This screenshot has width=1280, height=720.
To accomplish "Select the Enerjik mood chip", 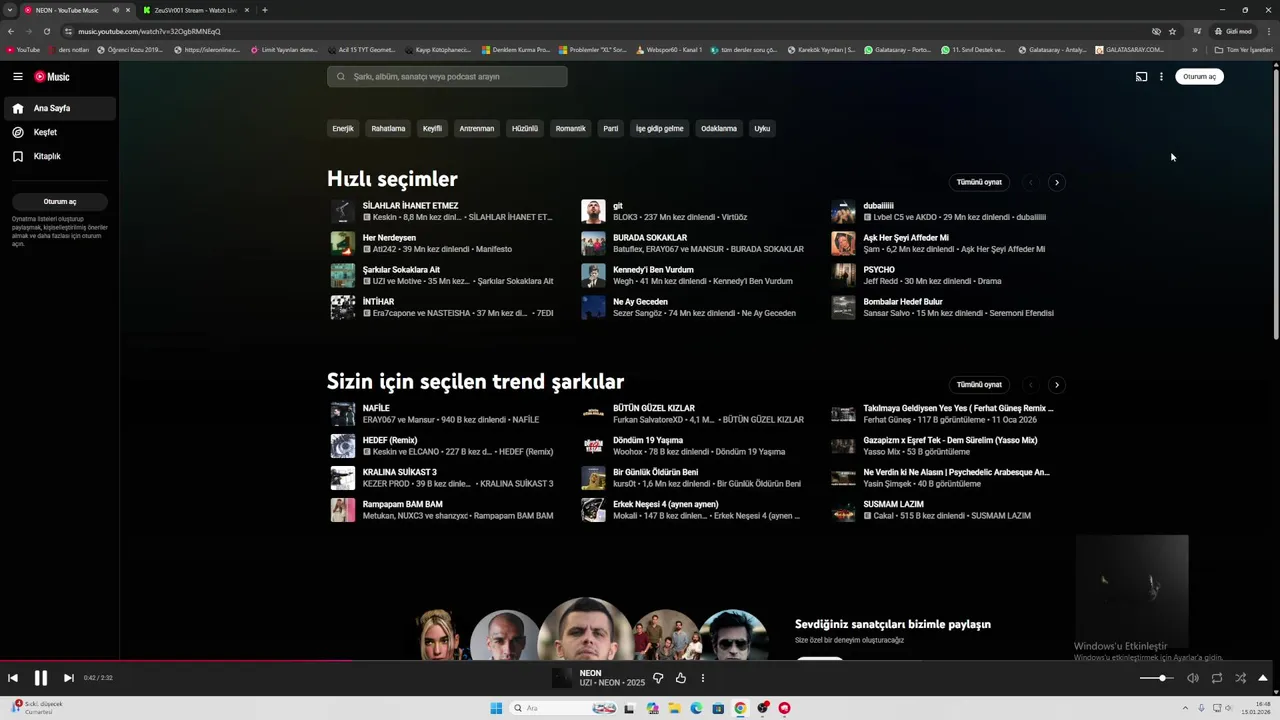I will point(343,128).
